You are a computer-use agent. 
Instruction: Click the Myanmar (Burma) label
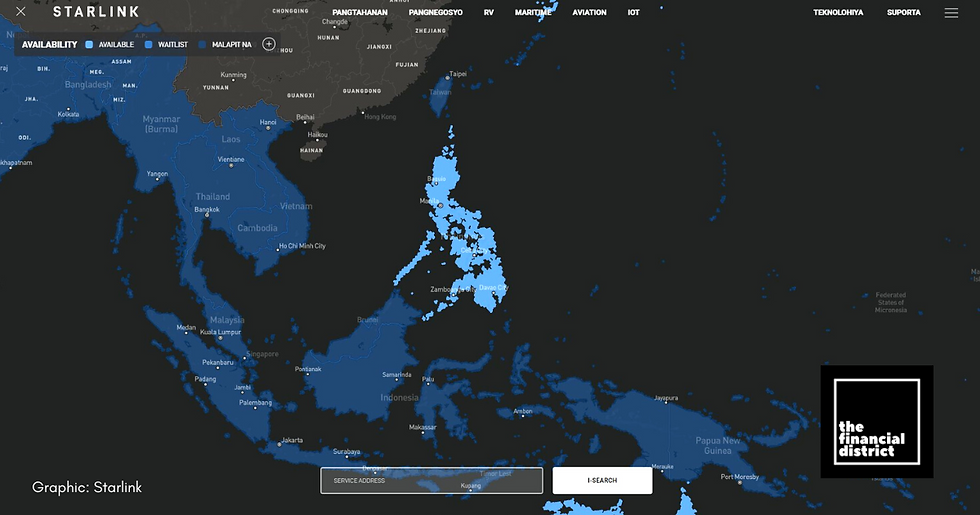click(161, 124)
